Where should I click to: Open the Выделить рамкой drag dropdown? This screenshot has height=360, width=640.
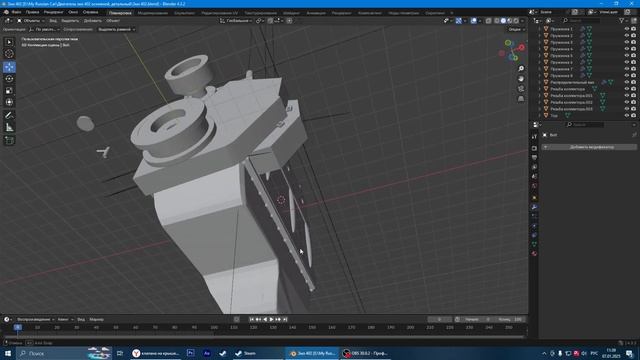click(x=117, y=29)
